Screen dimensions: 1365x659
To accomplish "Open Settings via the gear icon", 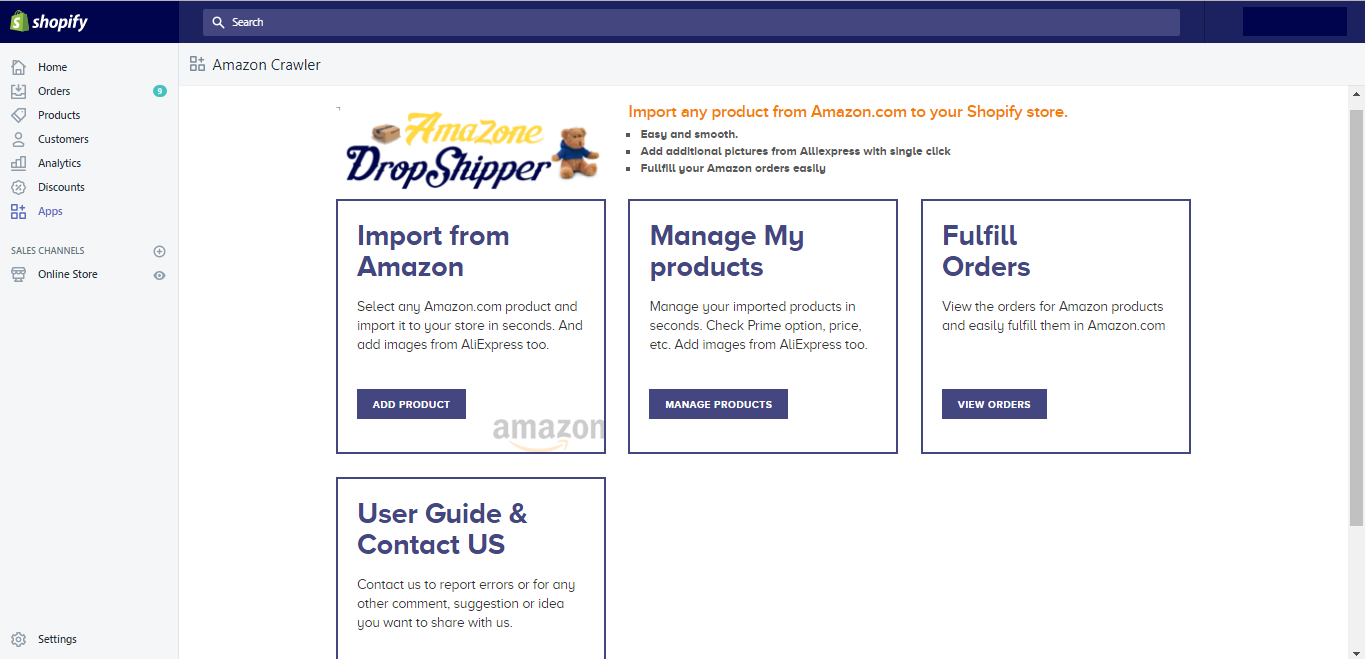I will pyautogui.click(x=17, y=638).
